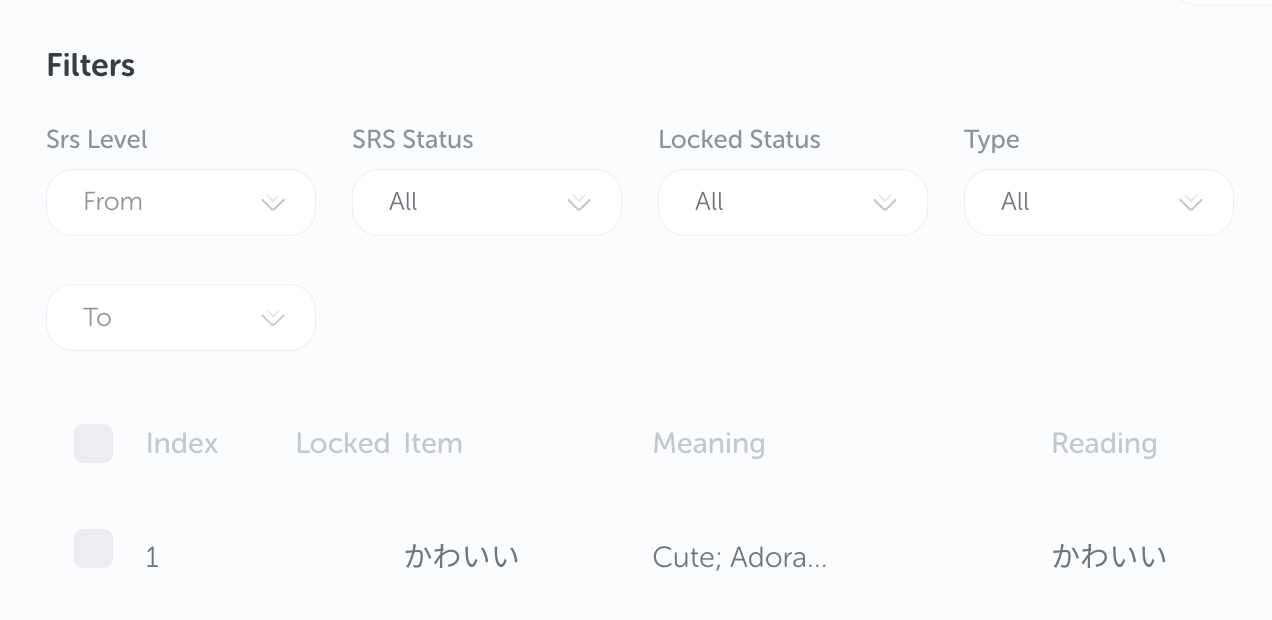
Task: Expand the SRS Status dropdown
Action: click(x=486, y=202)
